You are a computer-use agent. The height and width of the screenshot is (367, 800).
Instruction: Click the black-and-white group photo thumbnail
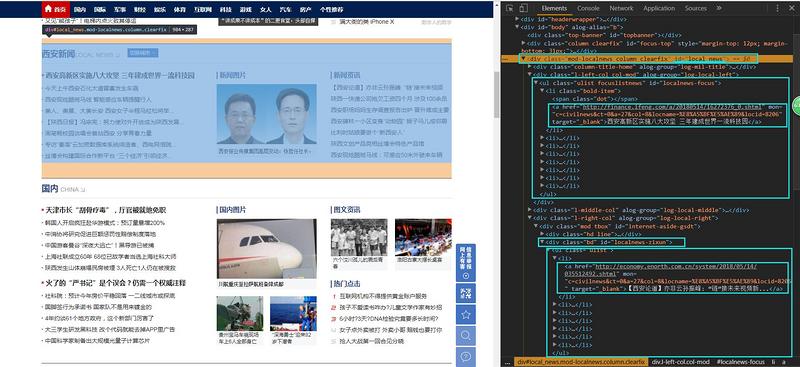click(x=359, y=237)
